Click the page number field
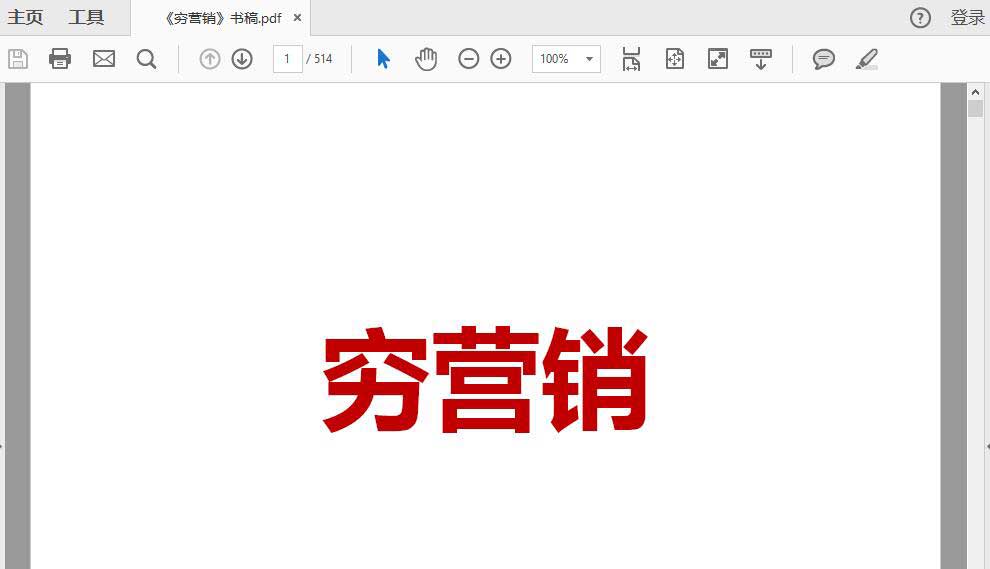Viewport: 990px width, 569px height. click(x=287, y=59)
